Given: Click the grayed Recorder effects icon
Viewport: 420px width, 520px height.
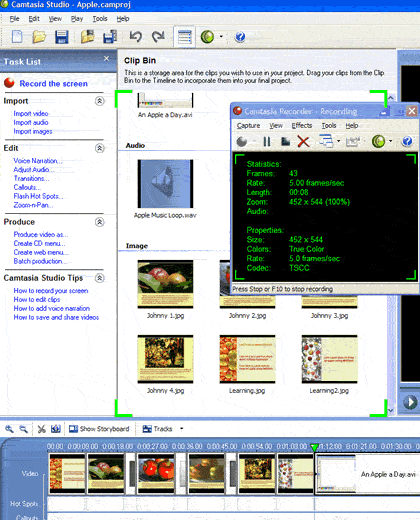Looking at the screenshot, I should (353, 142).
